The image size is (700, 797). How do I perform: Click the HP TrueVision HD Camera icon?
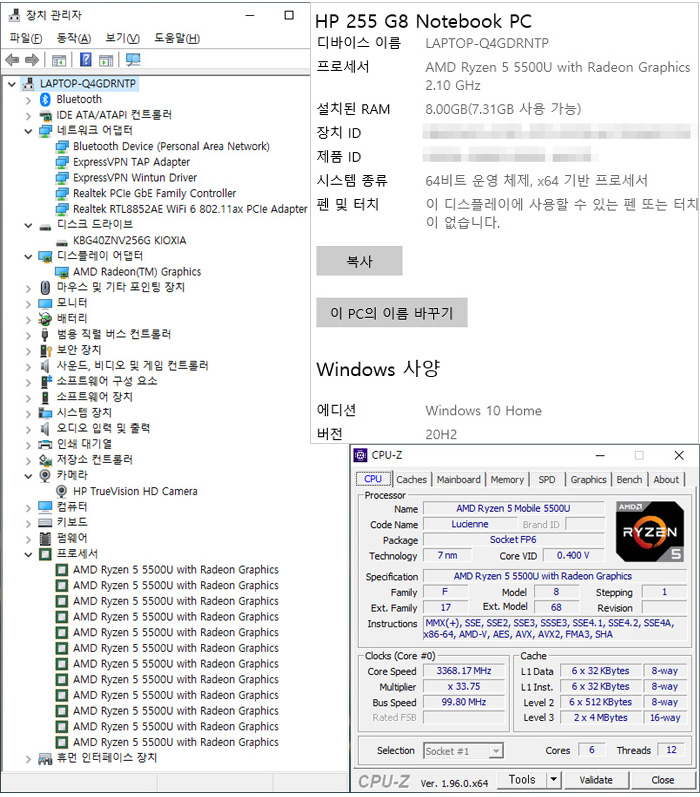62,492
